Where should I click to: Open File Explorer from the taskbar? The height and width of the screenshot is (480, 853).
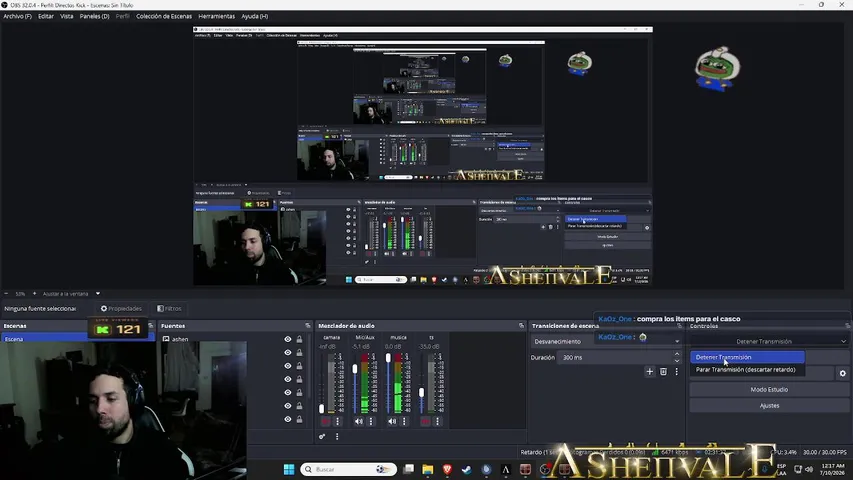tap(428, 469)
